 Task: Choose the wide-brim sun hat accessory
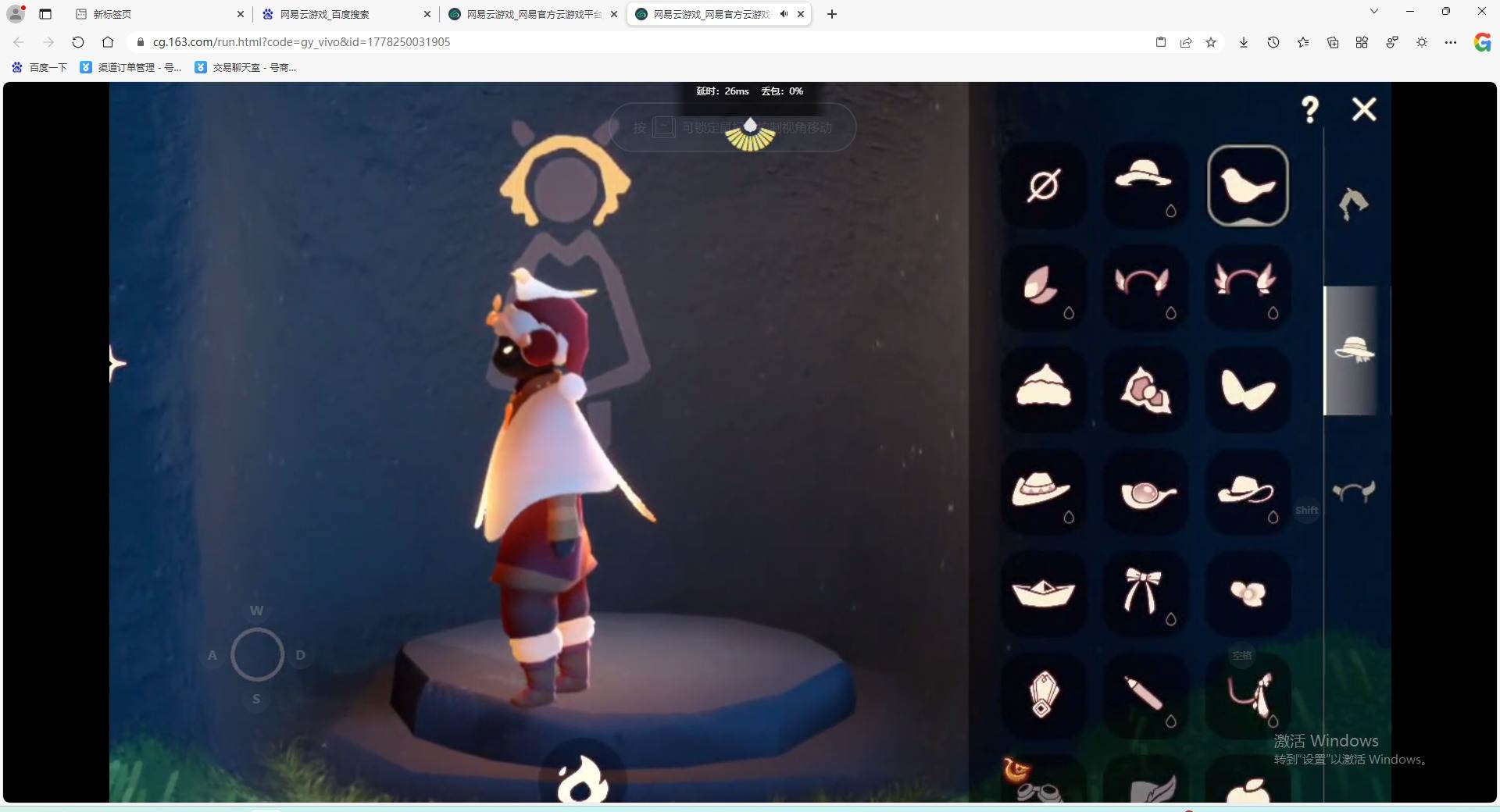tap(1145, 186)
